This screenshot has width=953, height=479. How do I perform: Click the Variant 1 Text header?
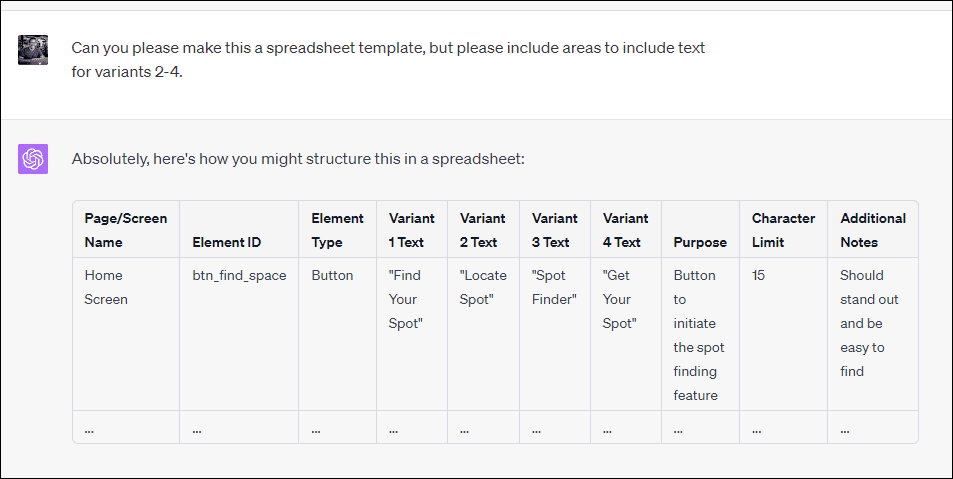coord(412,230)
